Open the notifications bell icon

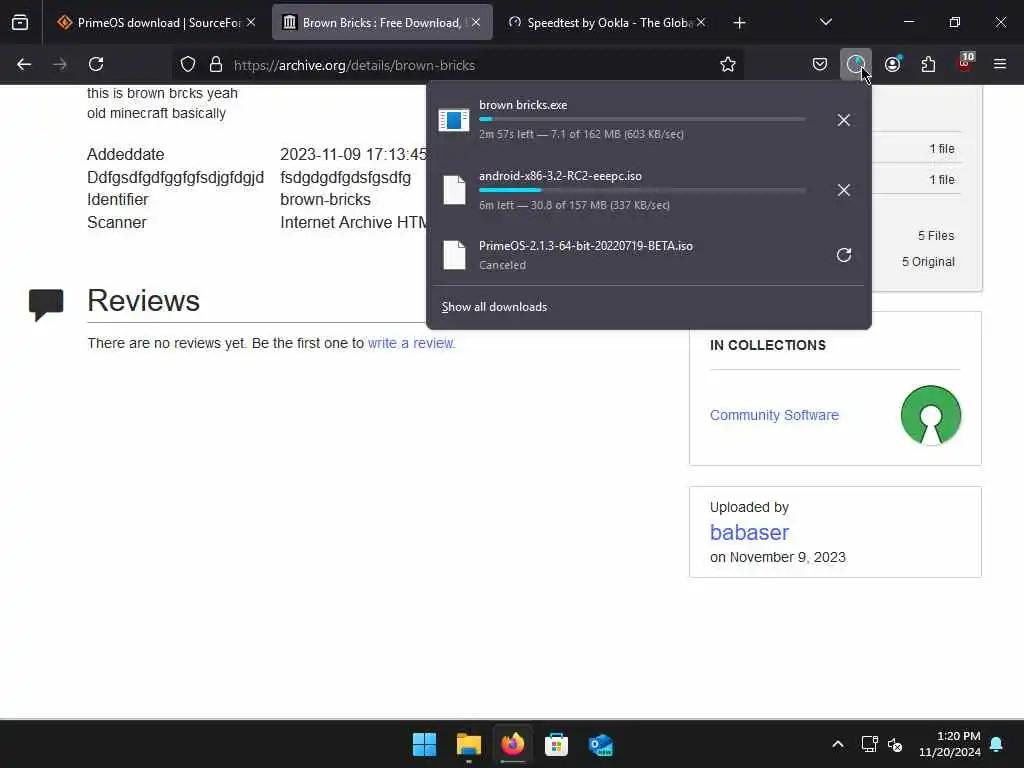(997, 744)
